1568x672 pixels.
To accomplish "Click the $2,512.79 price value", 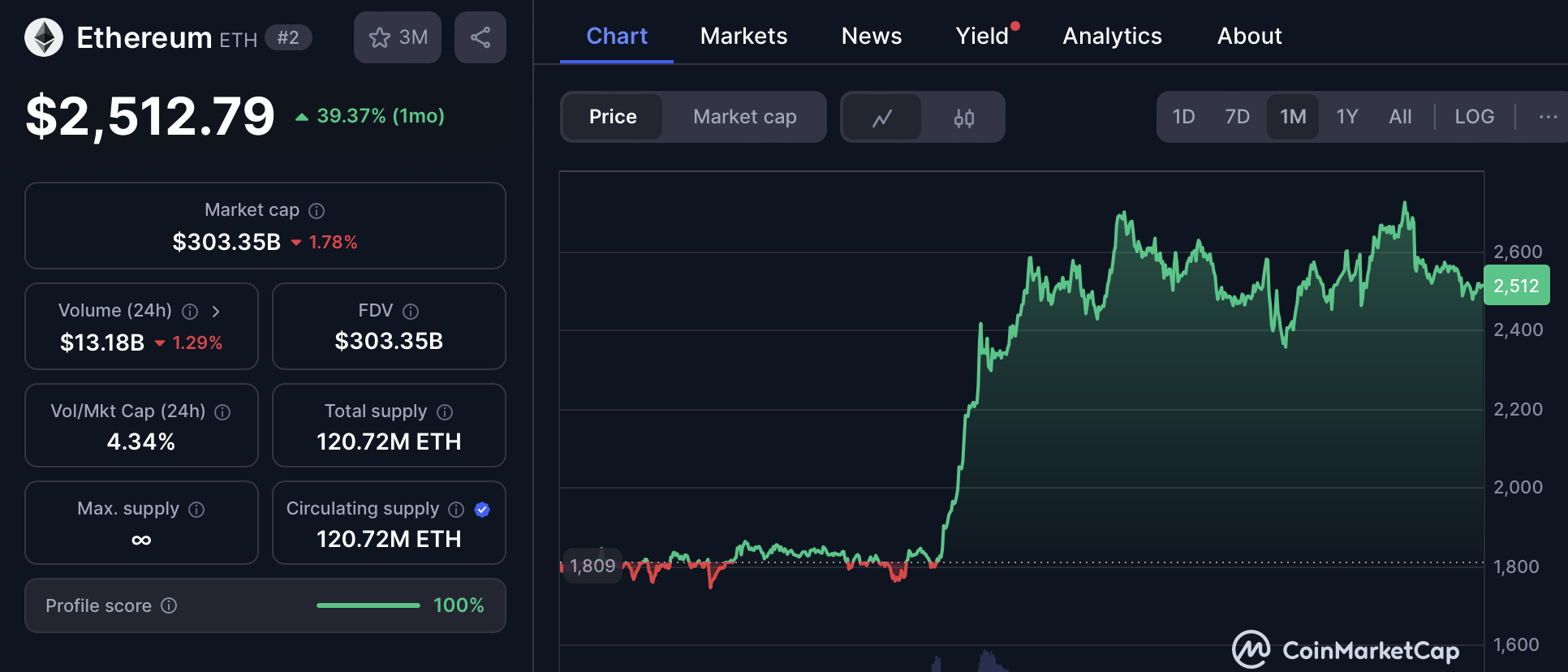I will click(150, 116).
